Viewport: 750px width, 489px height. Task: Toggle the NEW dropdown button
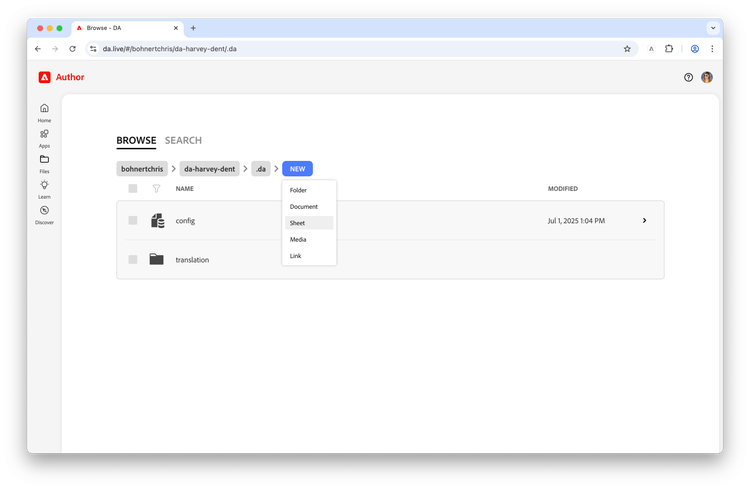[298, 169]
